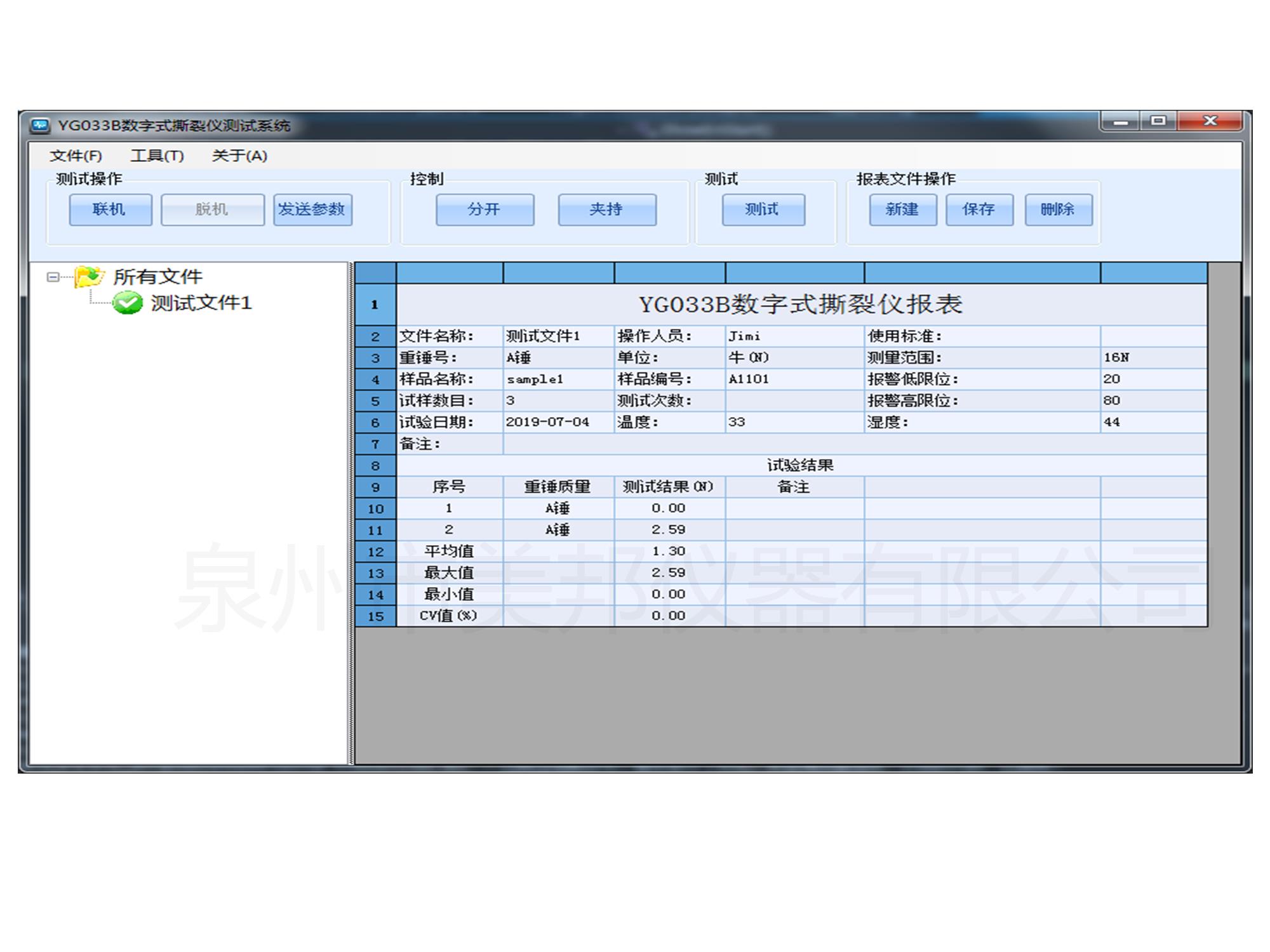Screen dimensions: 1270x952
Task: Collapse the 所有文件 tree node
Action: pos(53,277)
